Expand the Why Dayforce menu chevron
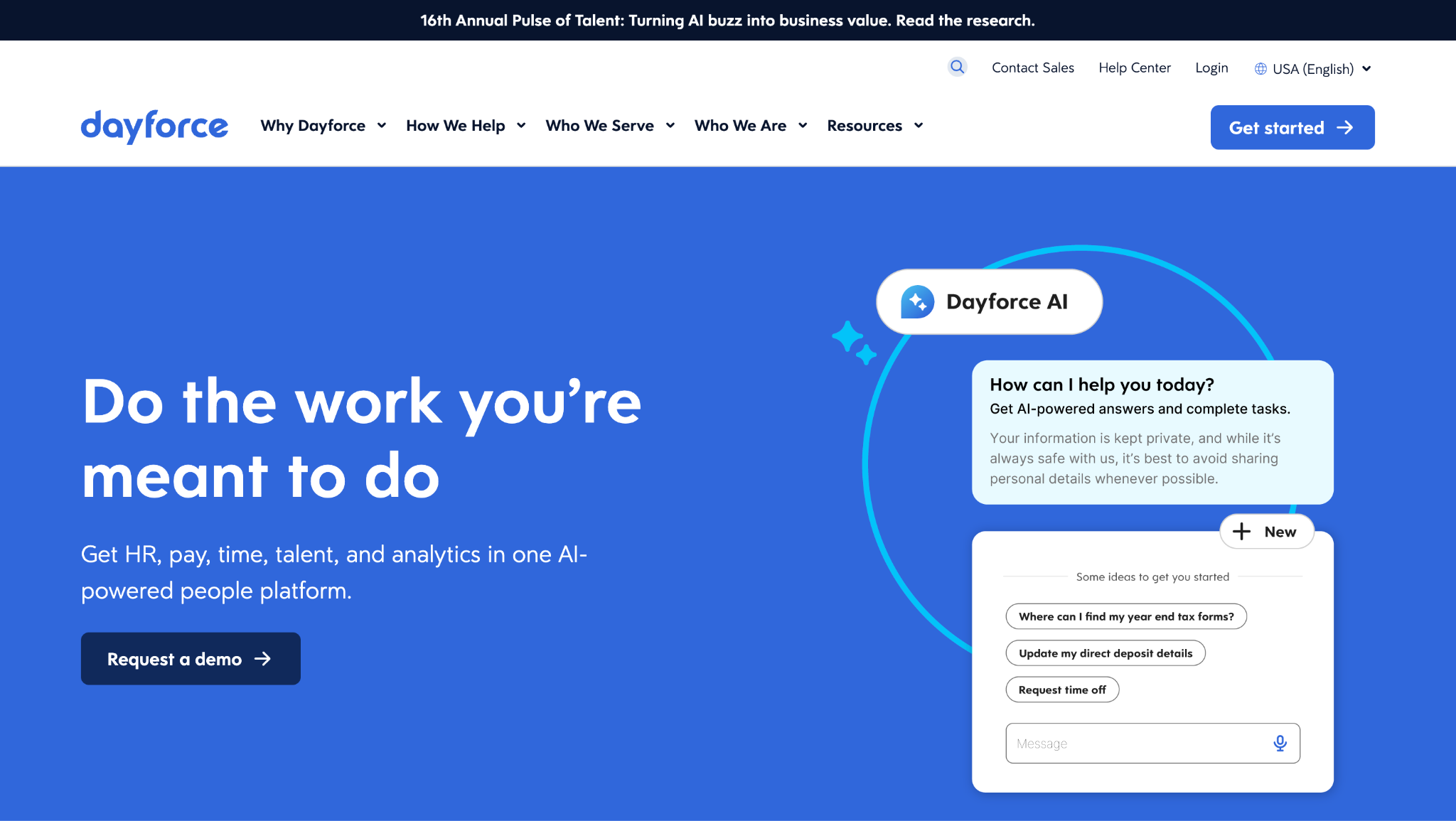Viewport: 1456px width, 821px height. 382,126
